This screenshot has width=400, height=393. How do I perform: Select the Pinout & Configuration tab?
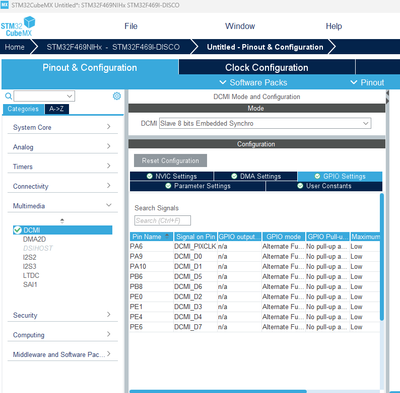(x=90, y=67)
